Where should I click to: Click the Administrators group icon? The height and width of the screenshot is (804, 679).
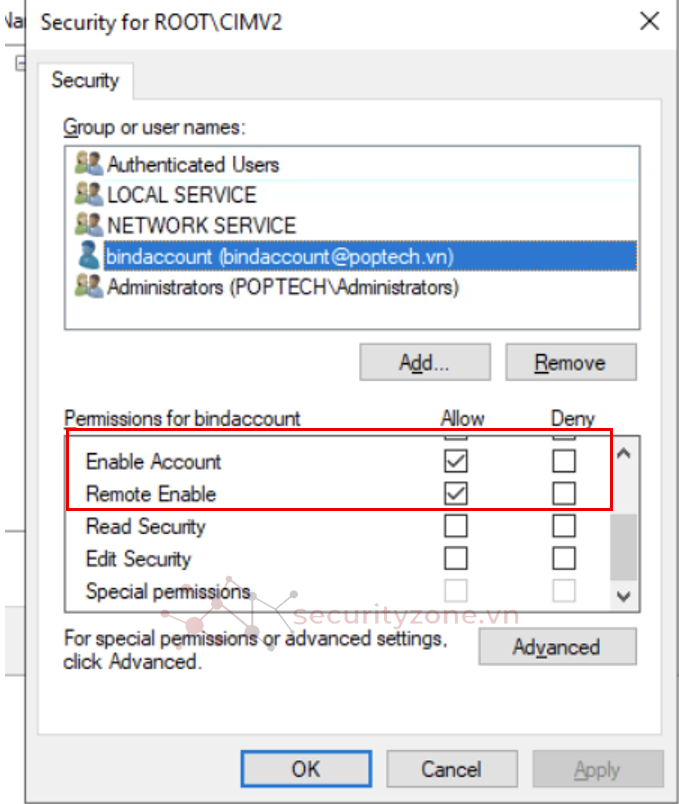point(89,287)
